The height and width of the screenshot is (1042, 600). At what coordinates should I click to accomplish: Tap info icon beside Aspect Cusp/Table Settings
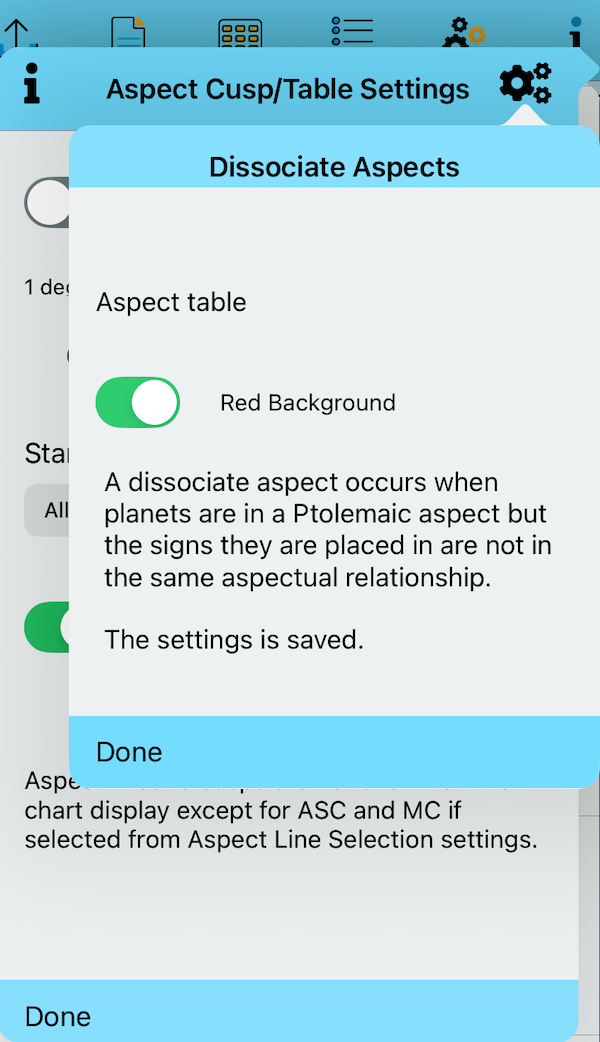coord(33,86)
